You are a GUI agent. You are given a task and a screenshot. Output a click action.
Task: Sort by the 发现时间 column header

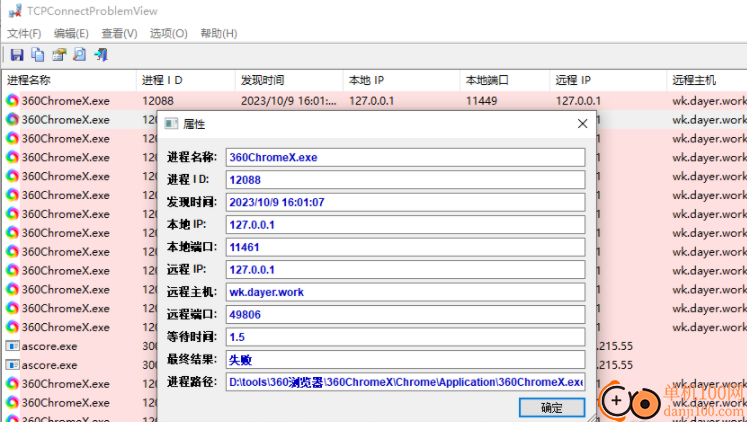point(289,80)
